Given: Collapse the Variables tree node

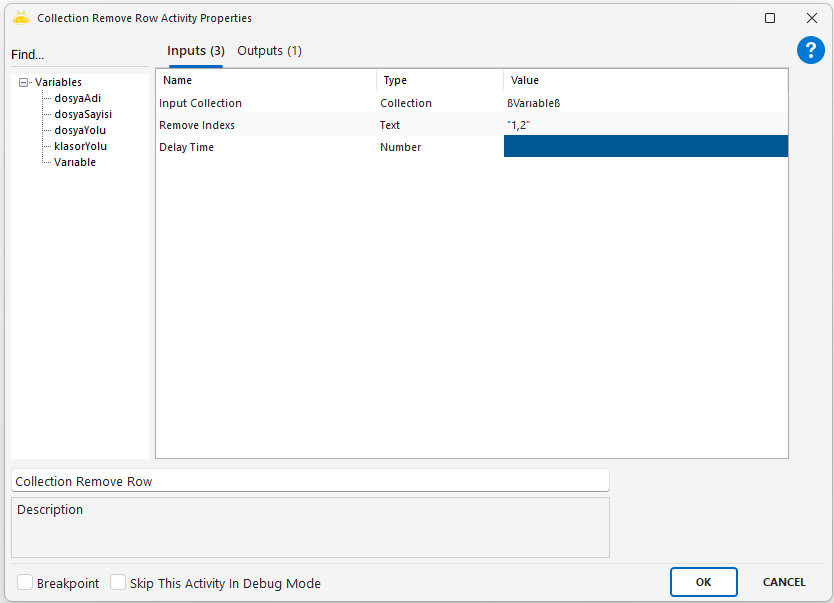Looking at the screenshot, I should [24, 83].
